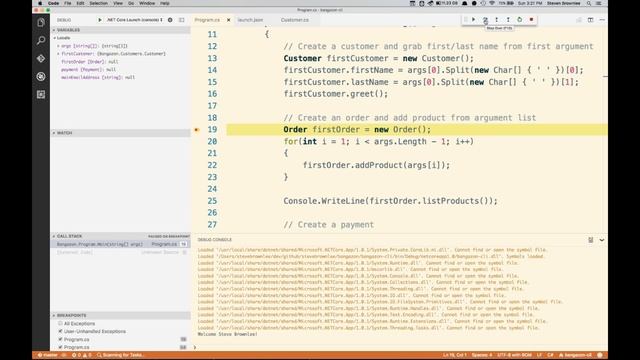640x360 pixels.
Task: Click the errors and warnings status indicator
Action: coord(82,355)
